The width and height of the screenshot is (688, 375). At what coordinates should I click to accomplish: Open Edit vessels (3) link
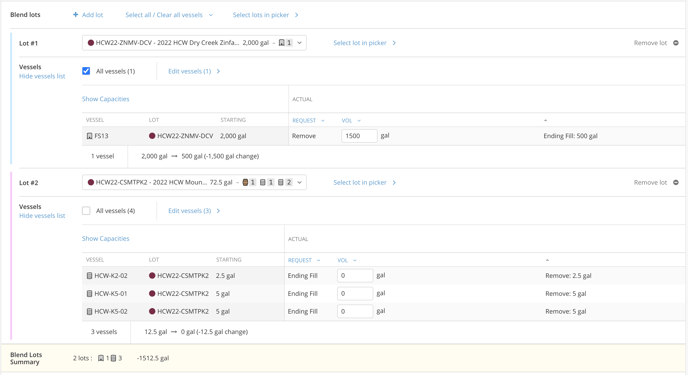tap(190, 211)
